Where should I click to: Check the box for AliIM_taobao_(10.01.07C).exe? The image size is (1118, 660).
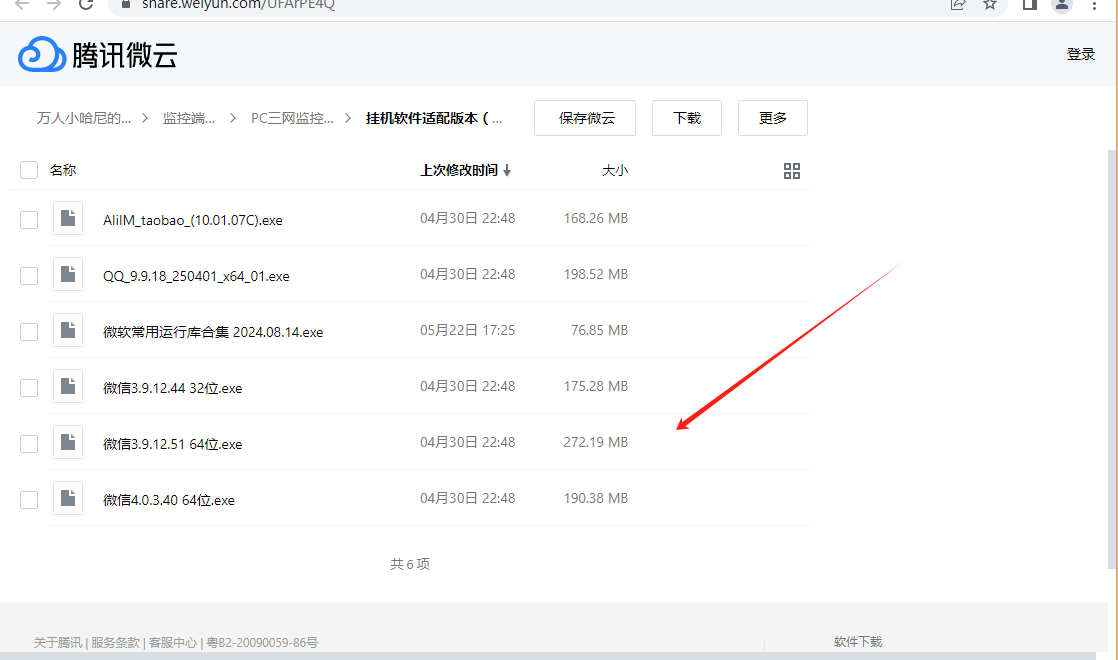[x=29, y=220]
